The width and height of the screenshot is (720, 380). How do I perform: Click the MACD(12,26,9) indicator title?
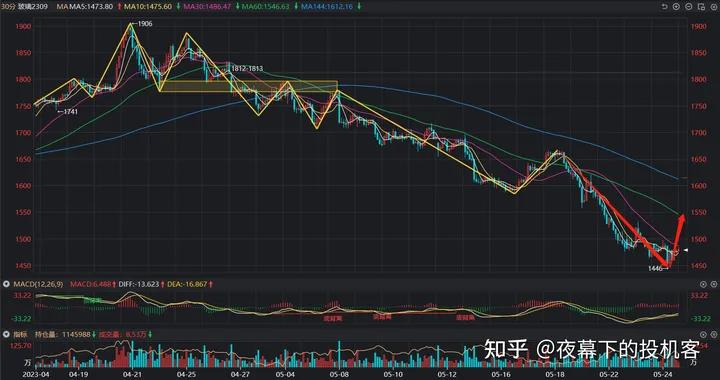coord(39,285)
